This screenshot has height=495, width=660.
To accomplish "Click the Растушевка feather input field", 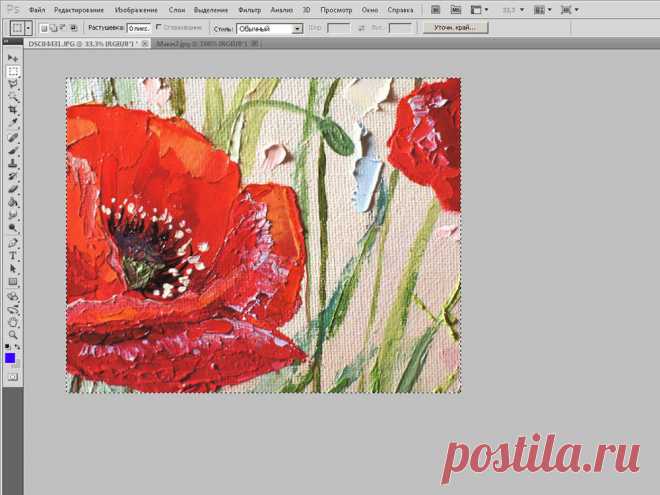I will point(138,29).
